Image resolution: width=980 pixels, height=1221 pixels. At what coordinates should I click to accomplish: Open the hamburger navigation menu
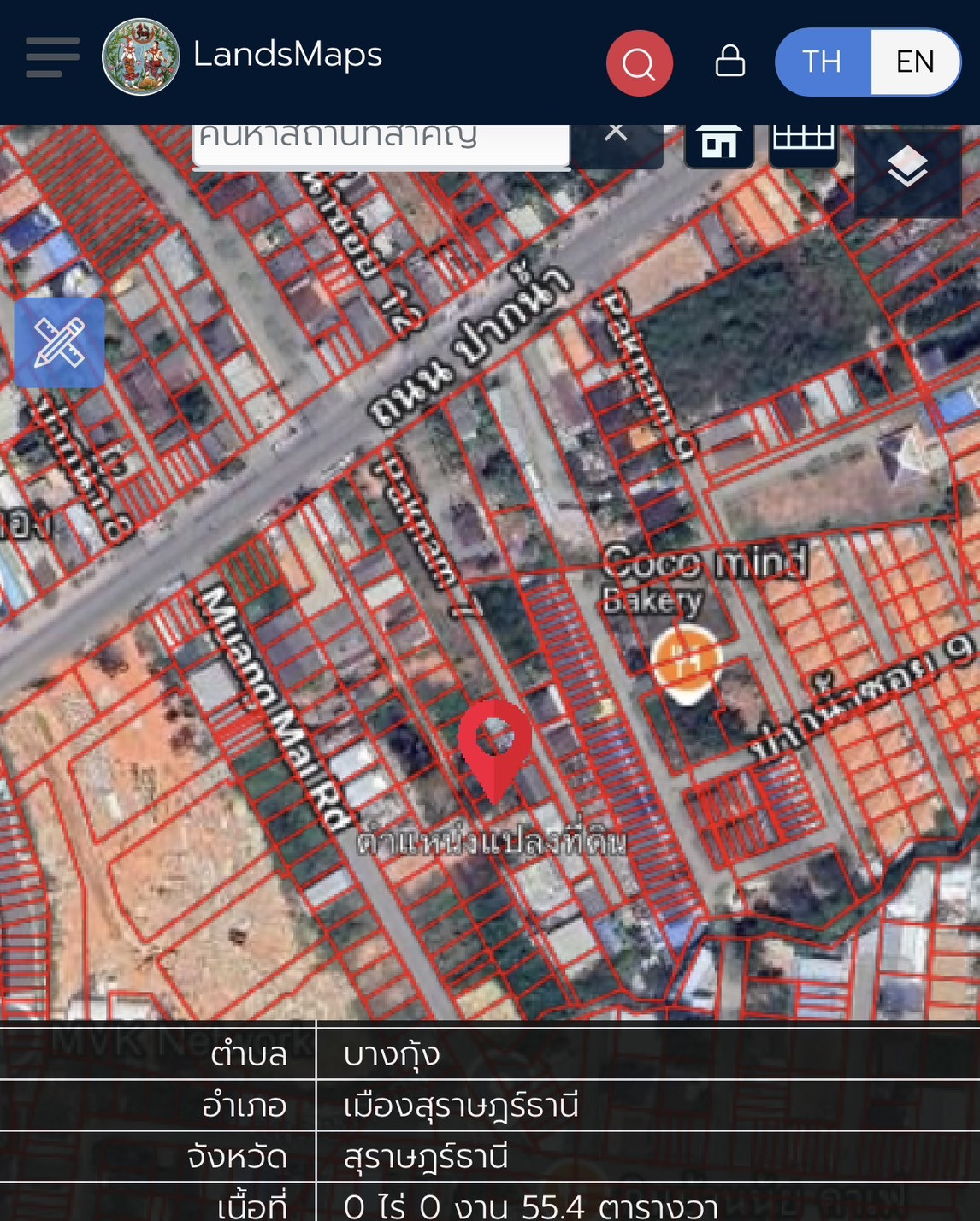[52, 57]
